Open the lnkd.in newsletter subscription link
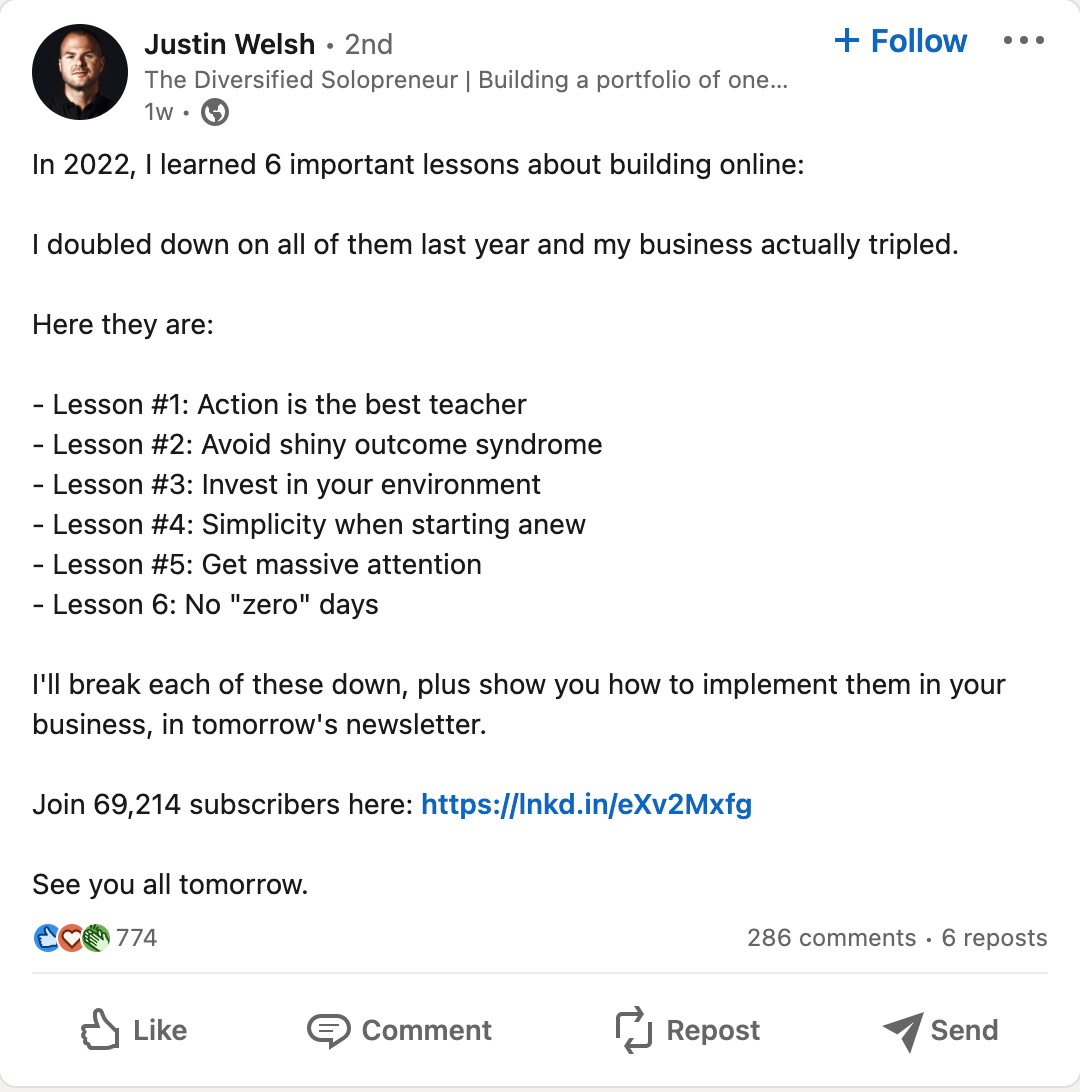 (x=588, y=804)
